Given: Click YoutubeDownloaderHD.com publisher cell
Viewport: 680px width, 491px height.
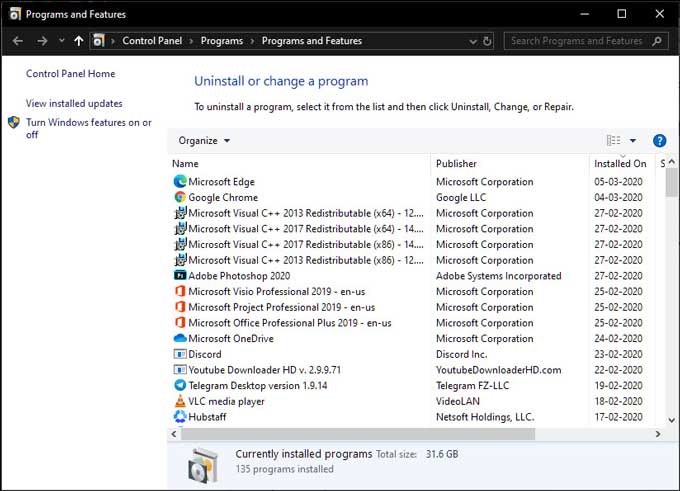Looking at the screenshot, I should pyautogui.click(x=498, y=370).
